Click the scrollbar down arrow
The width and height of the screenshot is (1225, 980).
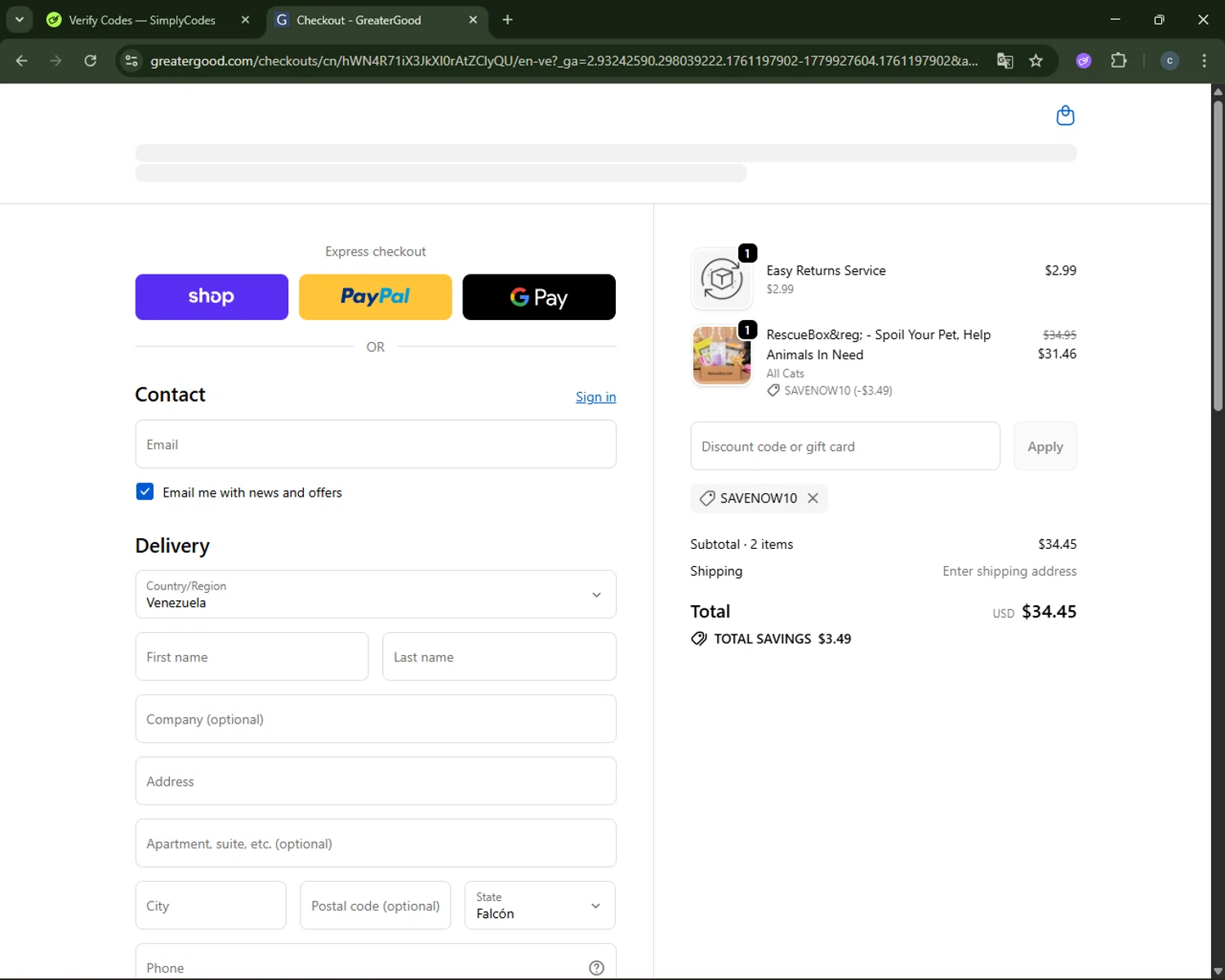(1218, 971)
